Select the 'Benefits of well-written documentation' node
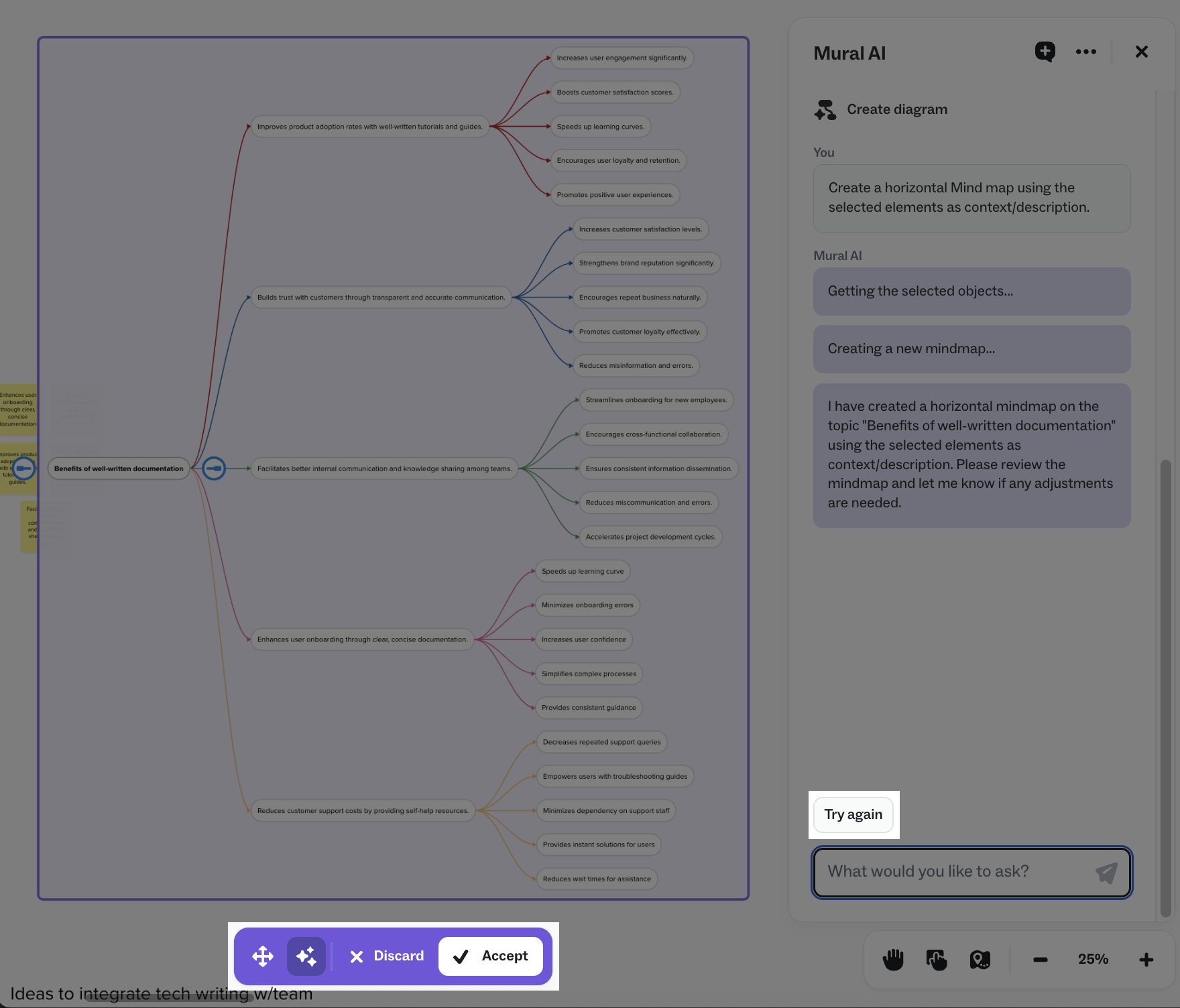 click(119, 468)
